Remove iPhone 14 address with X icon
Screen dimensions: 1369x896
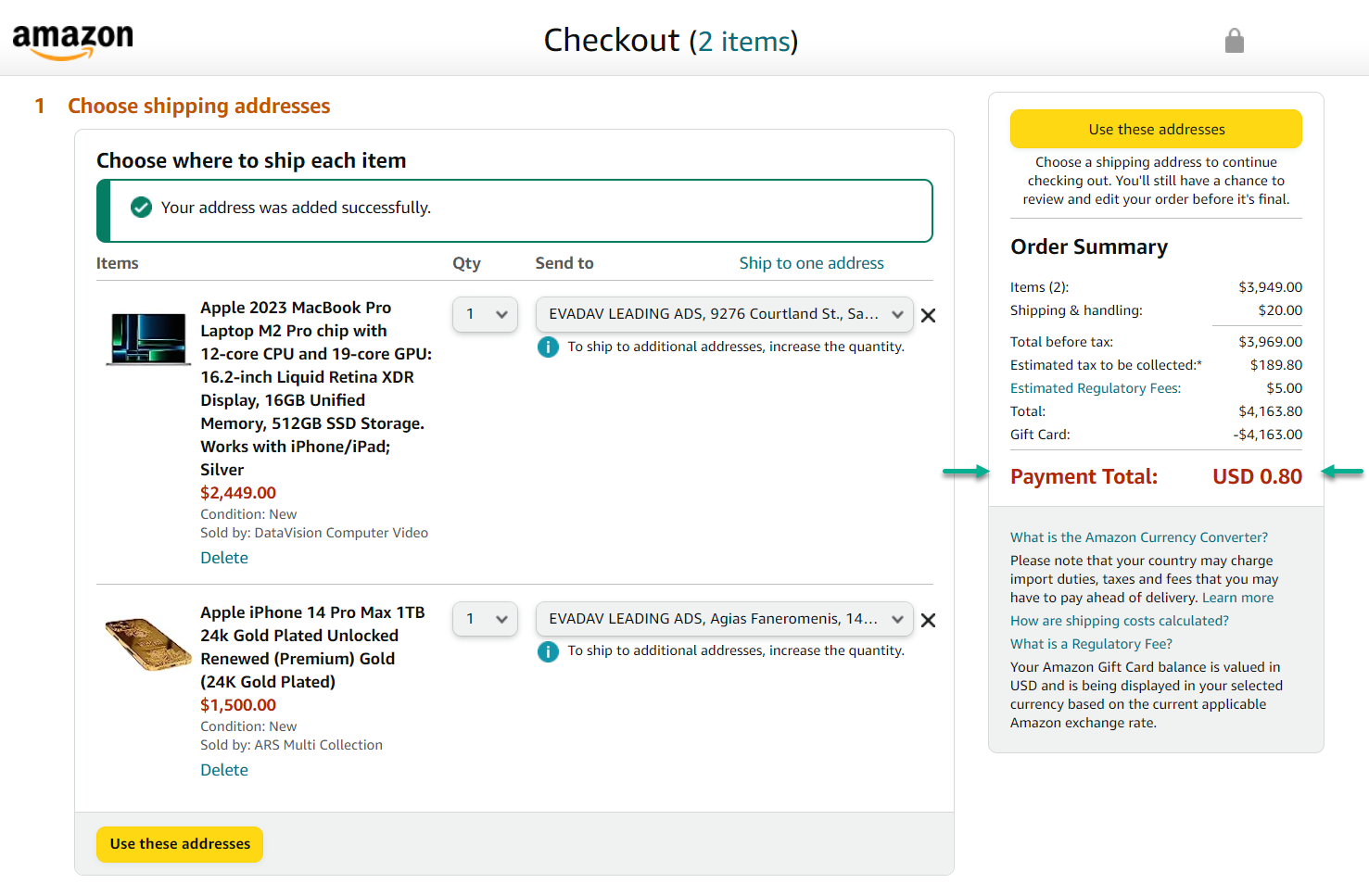point(928,620)
